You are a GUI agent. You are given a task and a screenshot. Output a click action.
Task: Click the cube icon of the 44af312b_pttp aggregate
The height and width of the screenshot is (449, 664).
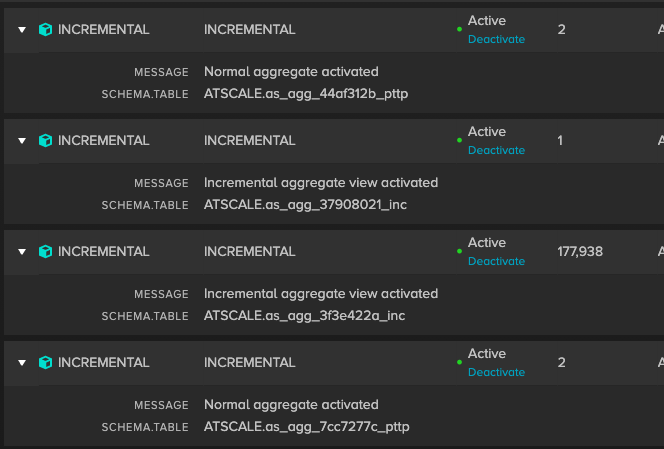pyautogui.click(x=45, y=30)
